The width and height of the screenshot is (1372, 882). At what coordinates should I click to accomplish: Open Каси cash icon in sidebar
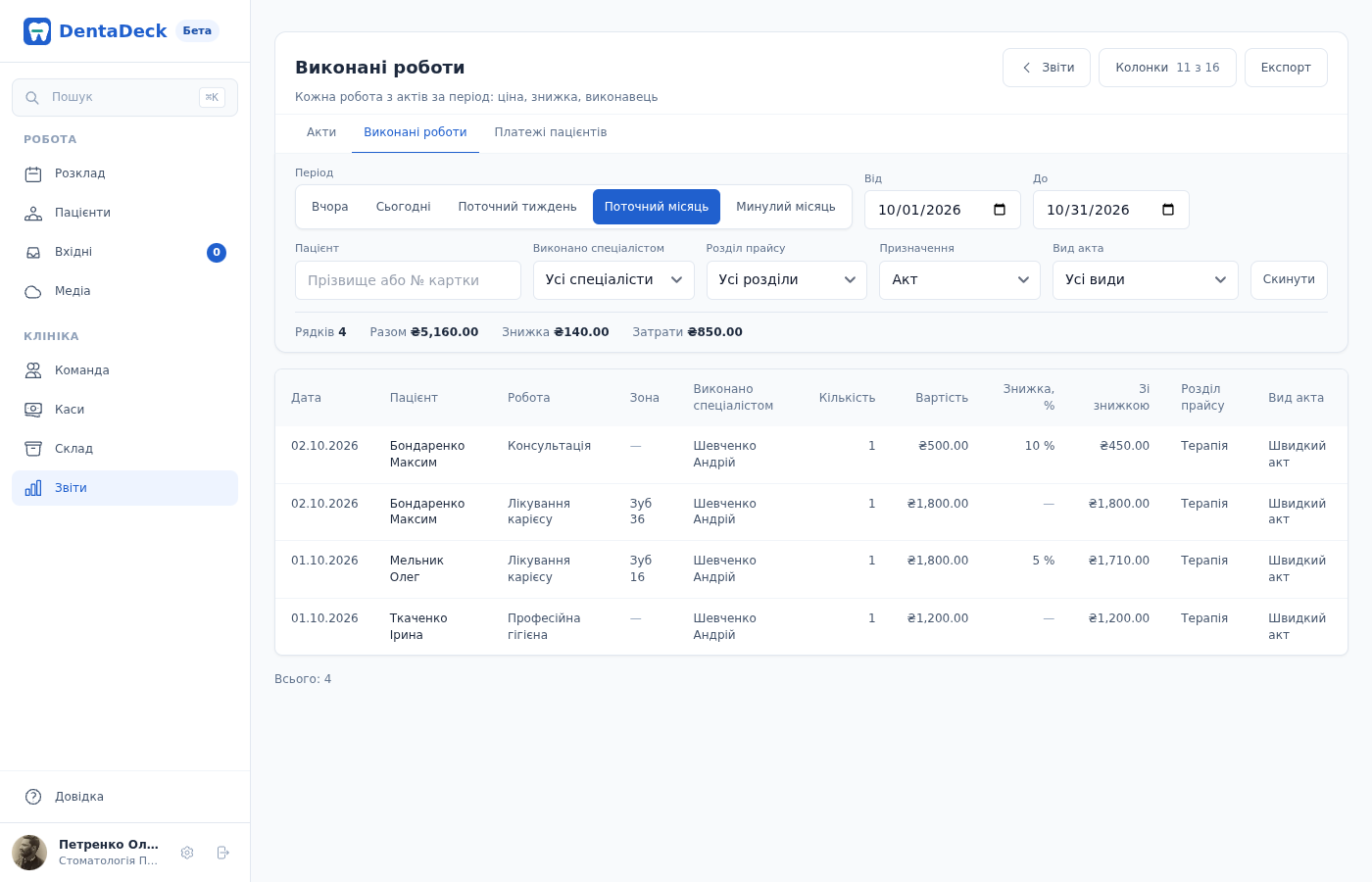pos(33,410)
